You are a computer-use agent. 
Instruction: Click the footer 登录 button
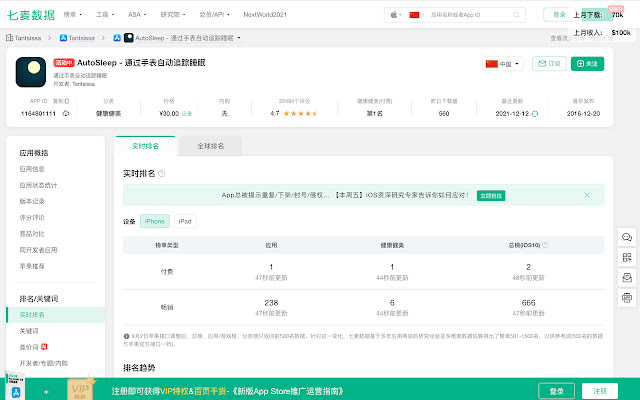(556, 391)
